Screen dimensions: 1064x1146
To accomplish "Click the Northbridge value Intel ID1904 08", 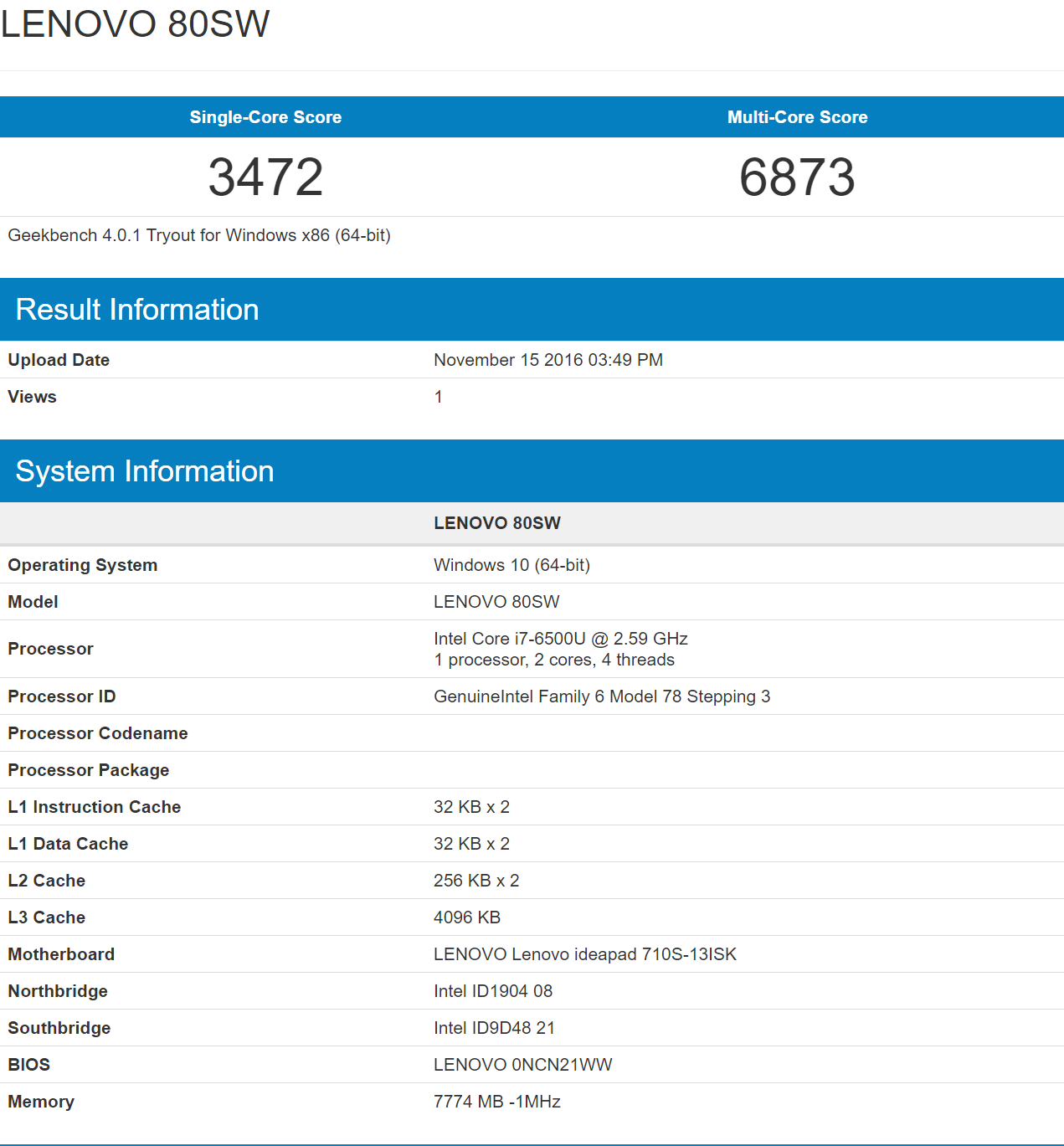I will [x=493, y=991].
